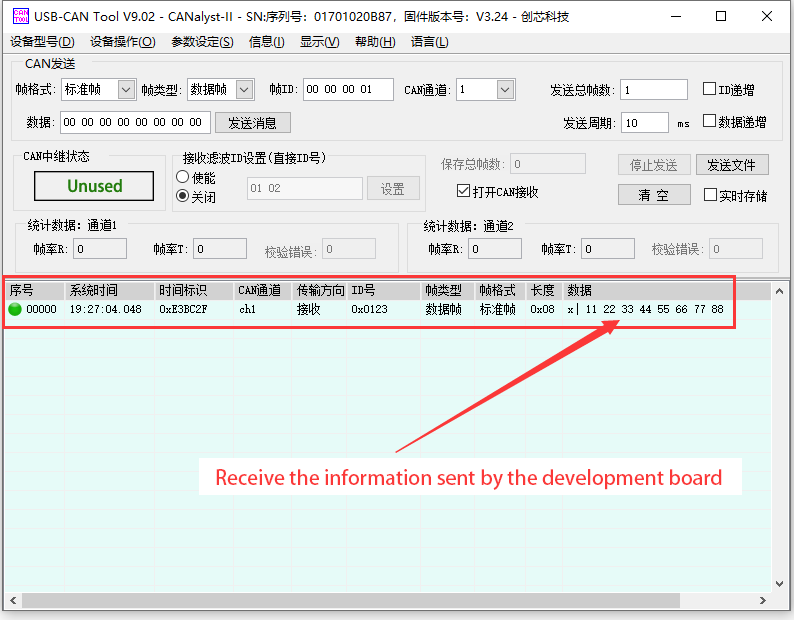
Task: Click the 系统时间 column header
Action: coord(109,290)
